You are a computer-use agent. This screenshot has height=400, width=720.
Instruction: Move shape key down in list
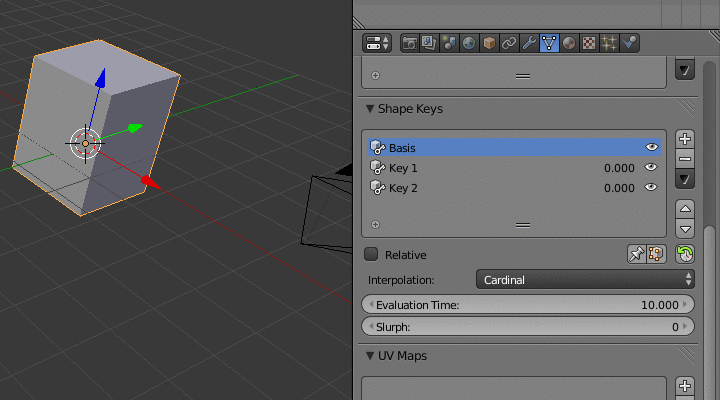(685, 229)
